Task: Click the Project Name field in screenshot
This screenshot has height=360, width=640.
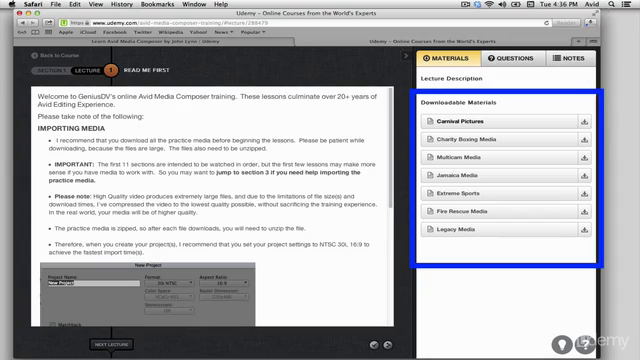Action: coord(93,283)
